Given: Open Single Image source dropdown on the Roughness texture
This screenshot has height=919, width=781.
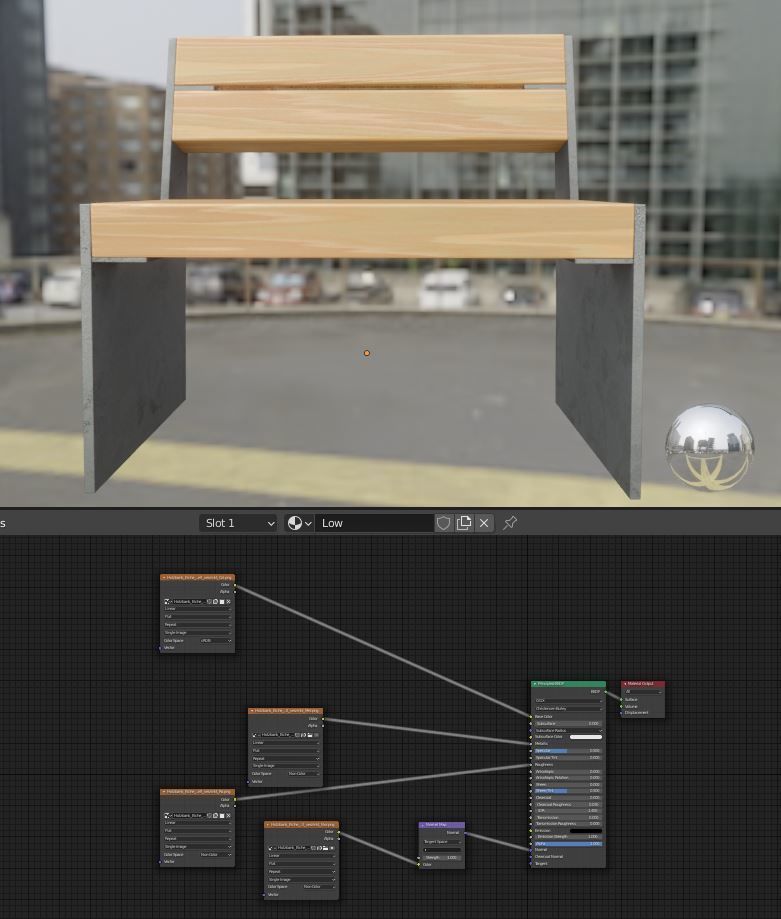Looking at the screenshot, I should pos(197,846).
